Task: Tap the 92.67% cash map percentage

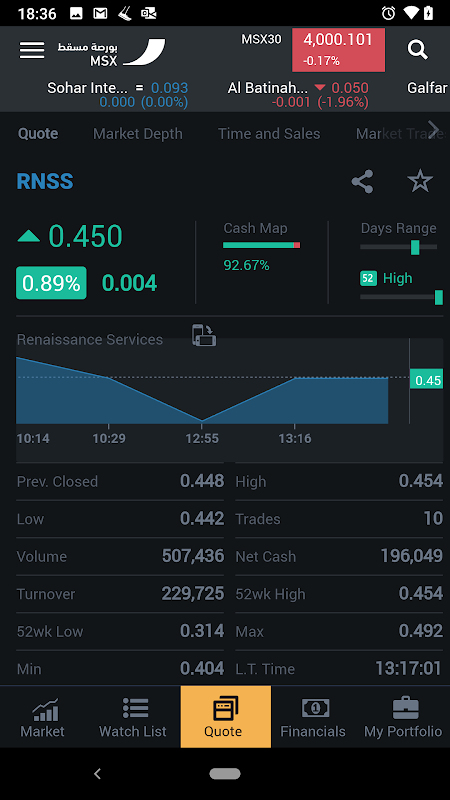Action: (246, 265)
